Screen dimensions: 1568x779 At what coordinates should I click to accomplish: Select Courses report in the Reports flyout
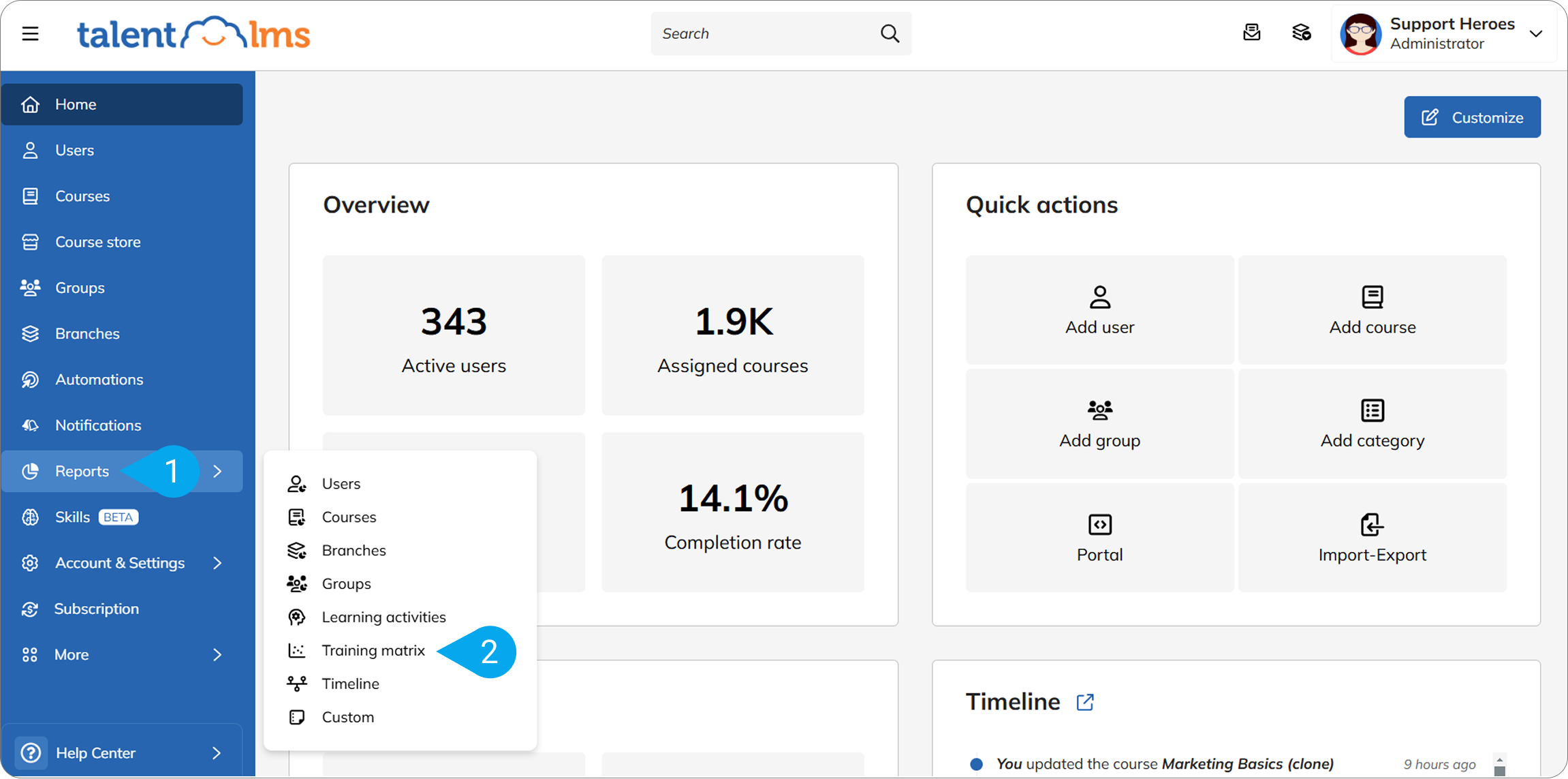click(400, 517)
